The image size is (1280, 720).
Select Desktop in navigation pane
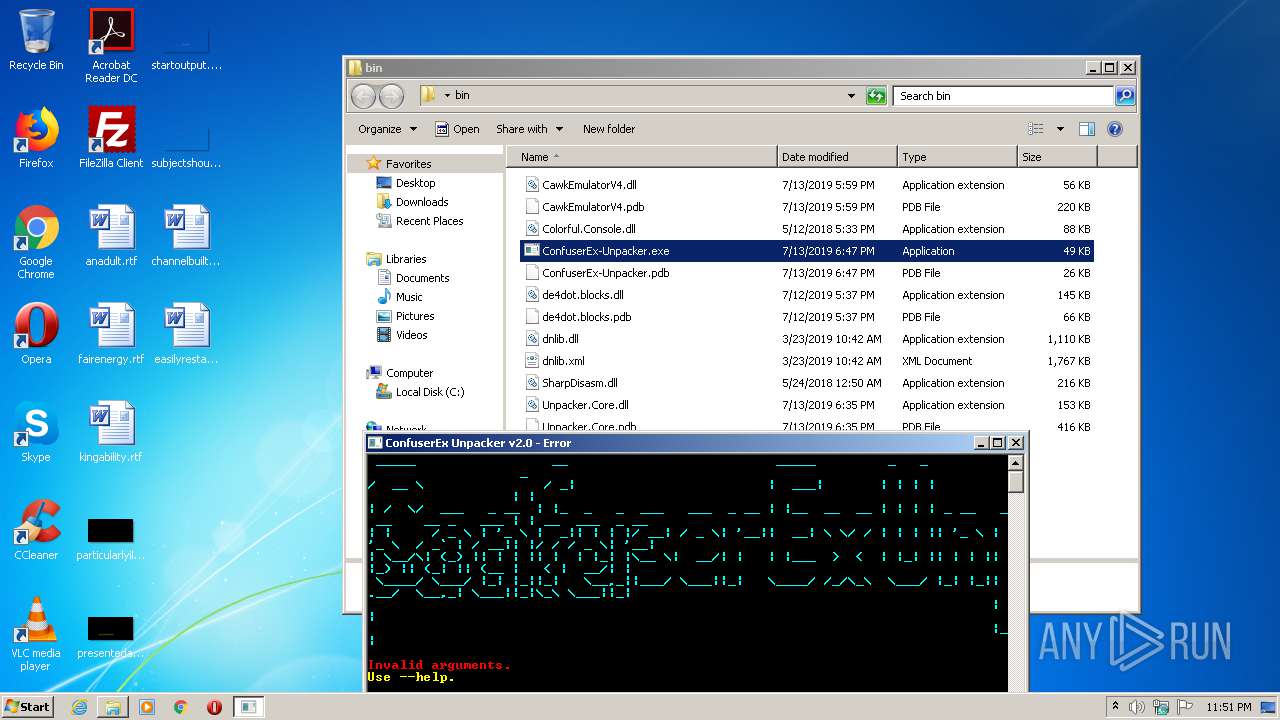coord(415,183)
